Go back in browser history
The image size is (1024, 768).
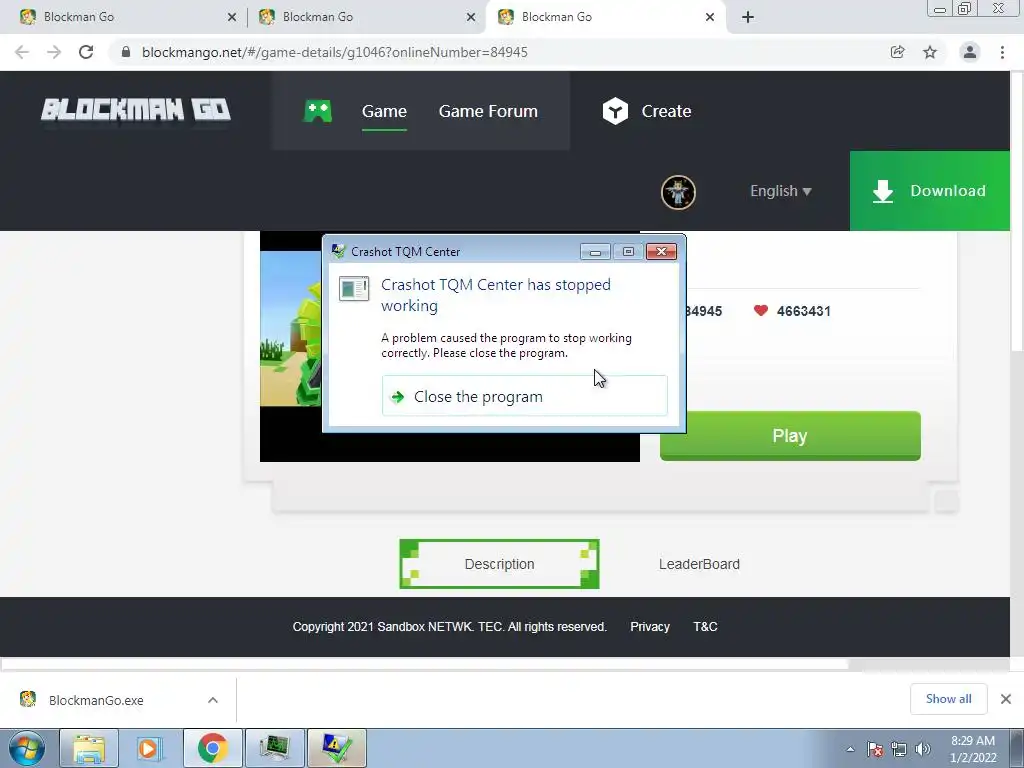[x=22, y=52]
